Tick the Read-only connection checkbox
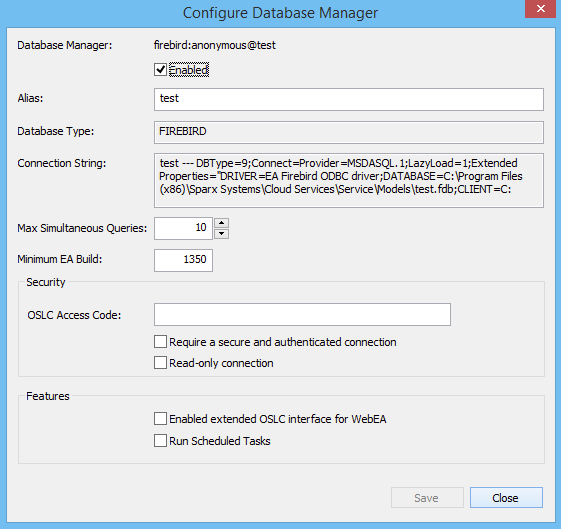This screenshot has height=529, width=561. [160, 363]
